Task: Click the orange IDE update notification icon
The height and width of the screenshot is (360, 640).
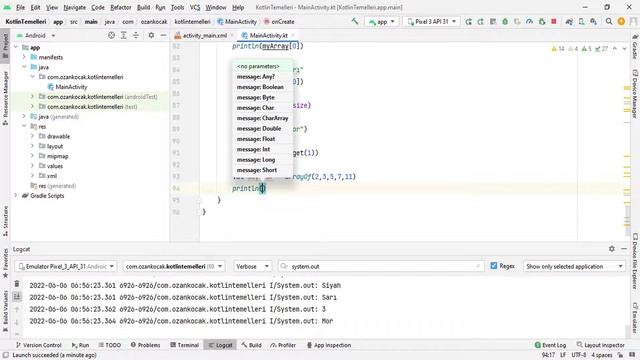Action: pyautogui.click(x=621, y=22)
